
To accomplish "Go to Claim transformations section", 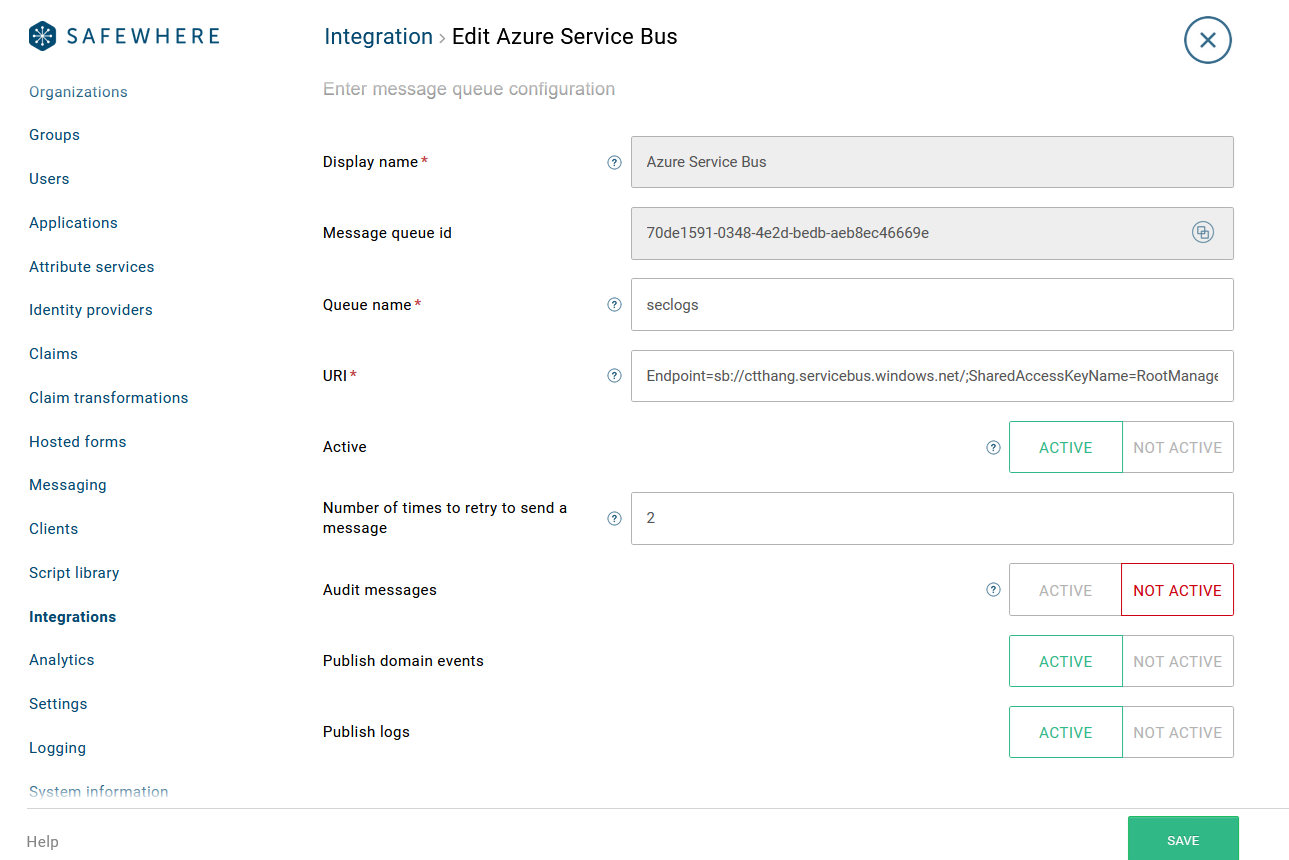I will [x=108, y=398].
